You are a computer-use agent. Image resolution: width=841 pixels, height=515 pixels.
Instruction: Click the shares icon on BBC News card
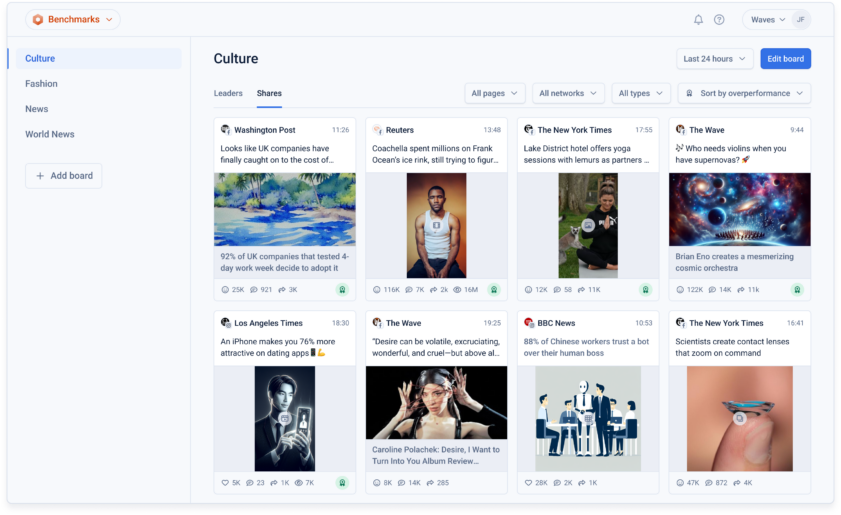[x=581, y=482]
